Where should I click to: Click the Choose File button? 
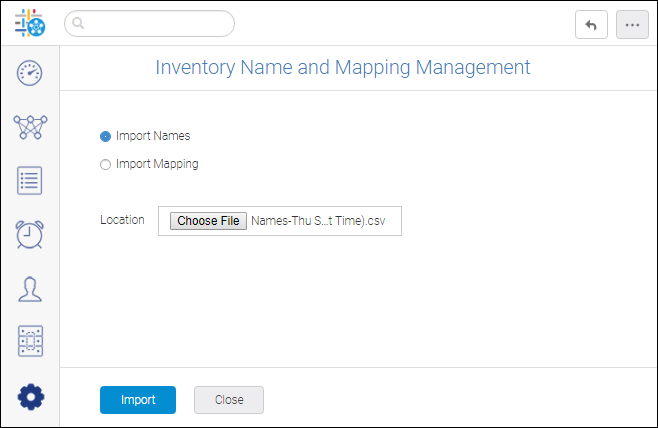pyautogui.click(x=208, y=221)
